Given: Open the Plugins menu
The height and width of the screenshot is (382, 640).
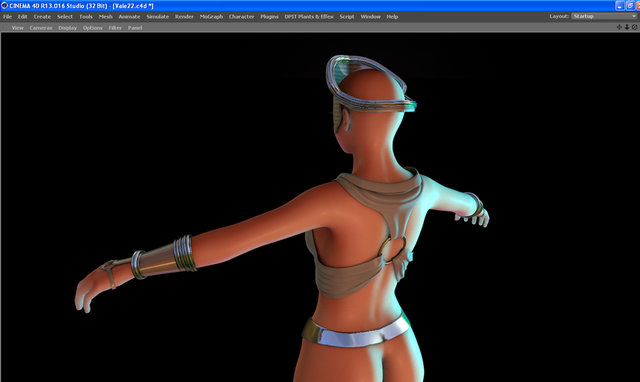Looking at the screenshot, I should click(269, 17).
